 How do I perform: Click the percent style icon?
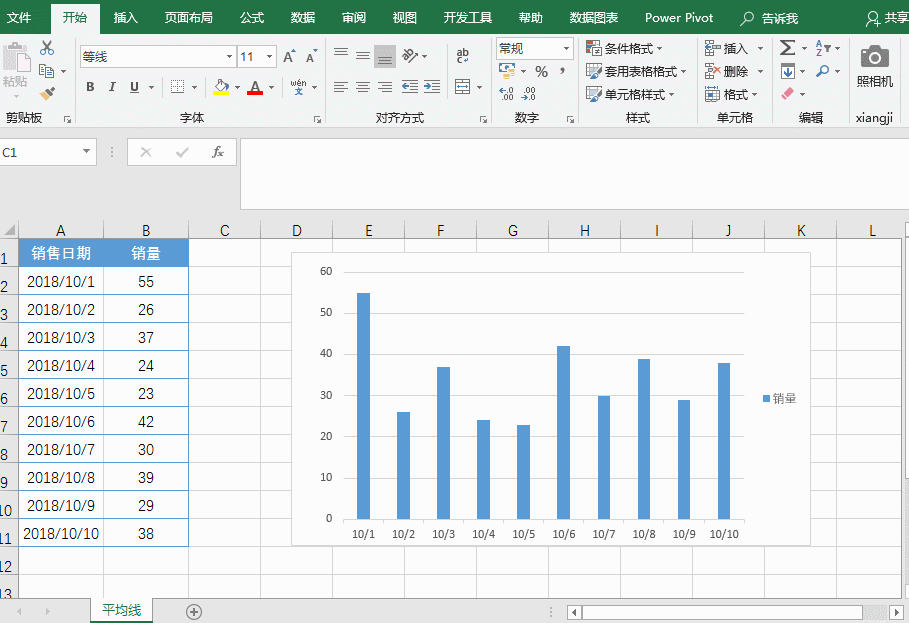coord(541,72)
